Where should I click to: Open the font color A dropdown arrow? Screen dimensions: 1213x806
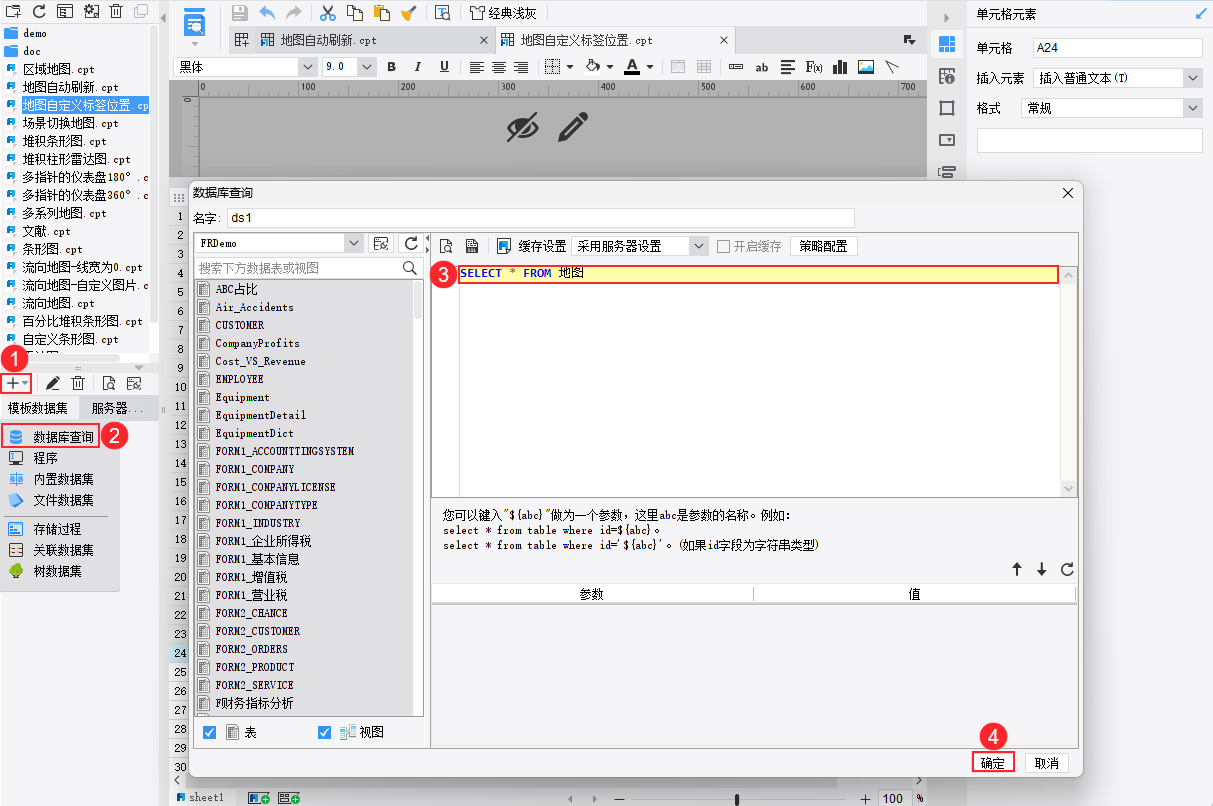(x=650, y=67)
